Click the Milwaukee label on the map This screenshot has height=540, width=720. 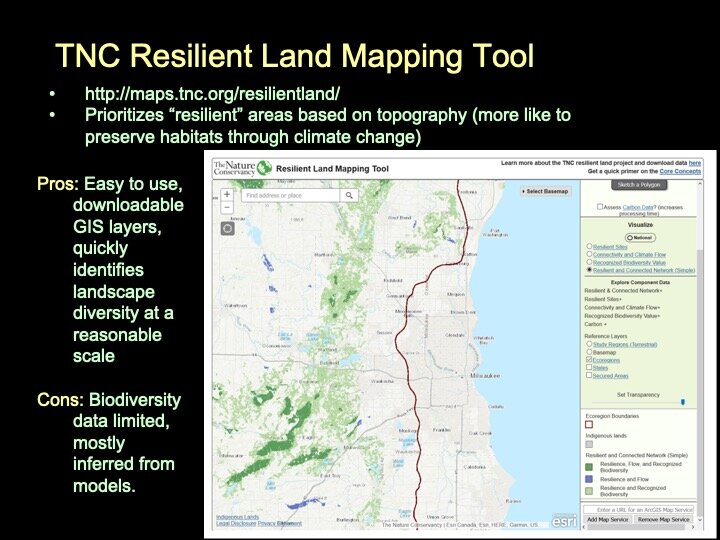click(485, 376)
